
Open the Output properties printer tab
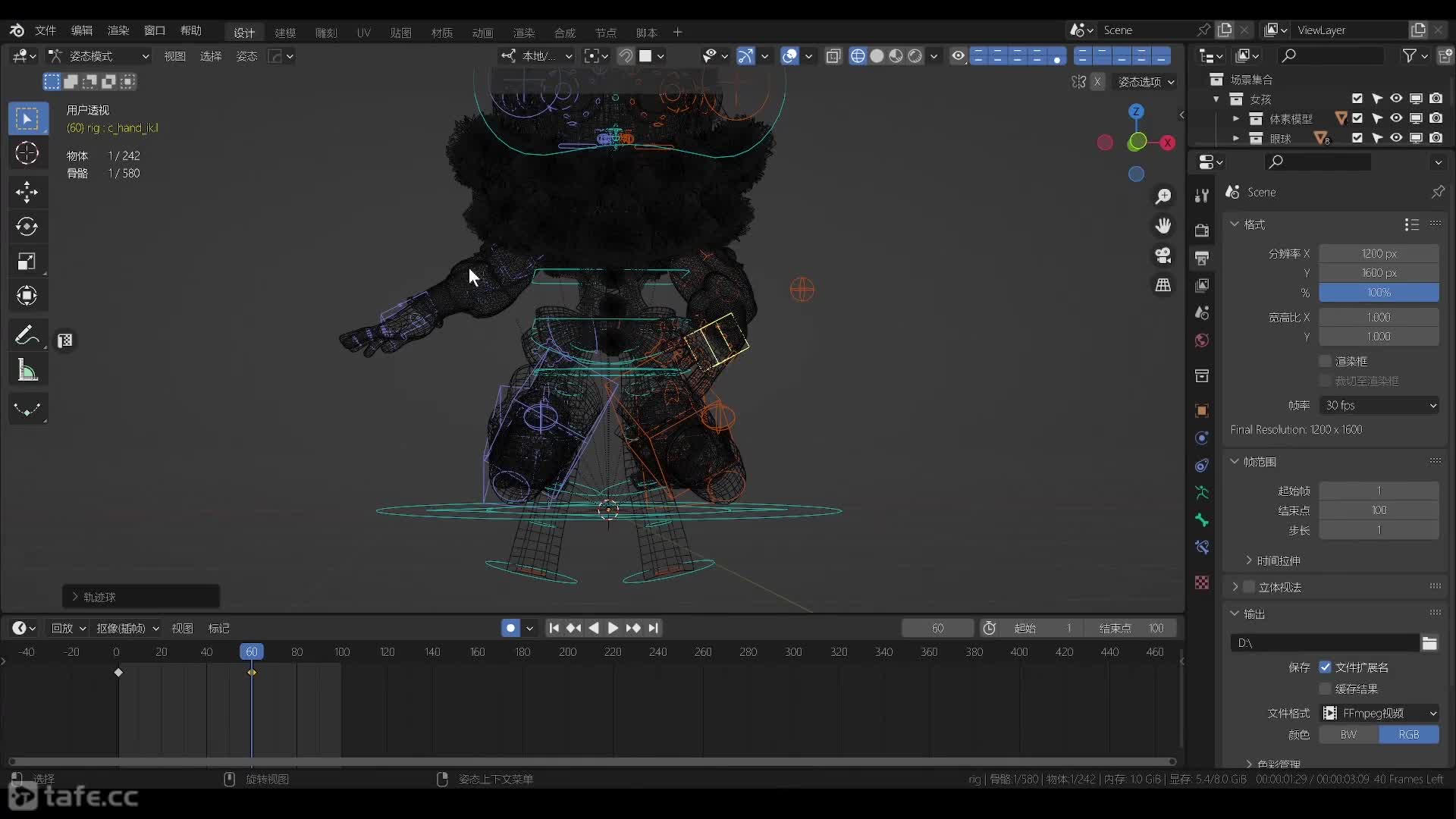pyautogui.click(x=1202, y=258)
